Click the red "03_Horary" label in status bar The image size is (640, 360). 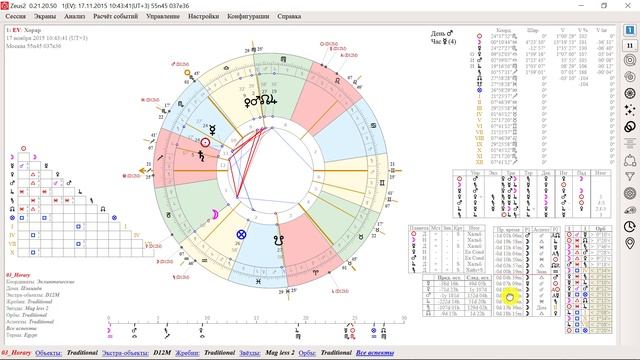(16, 353)
